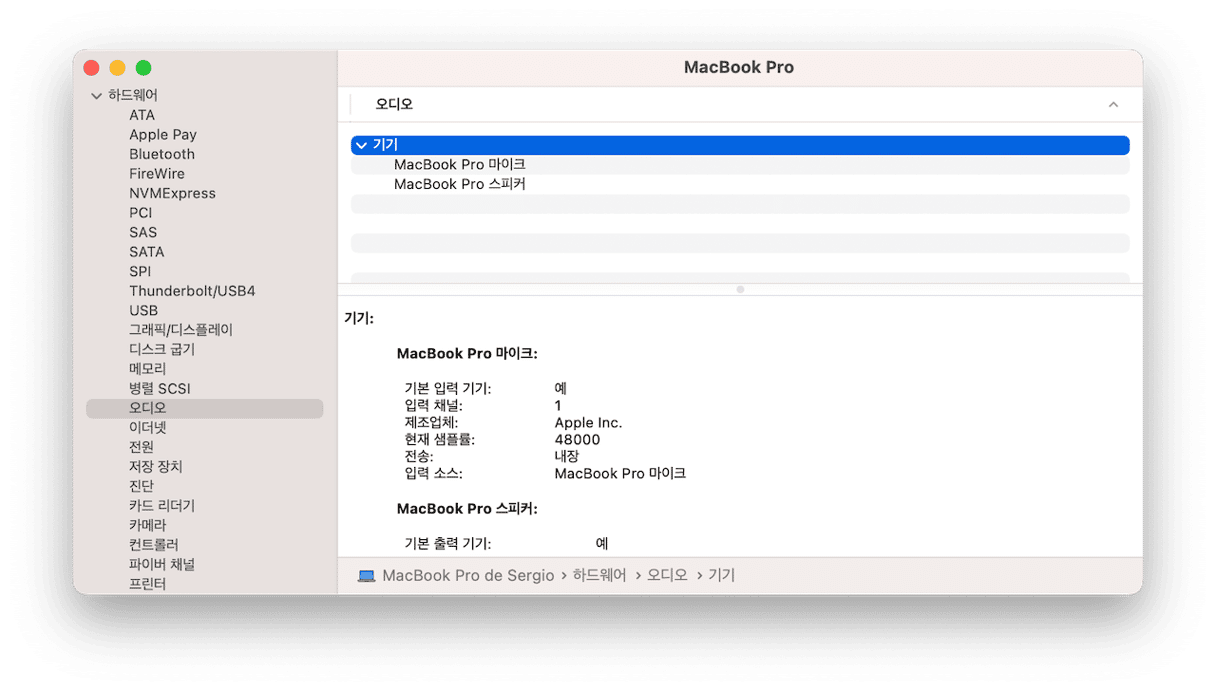Click the yellow minimize window button
1216x691 pixels.
117,68
